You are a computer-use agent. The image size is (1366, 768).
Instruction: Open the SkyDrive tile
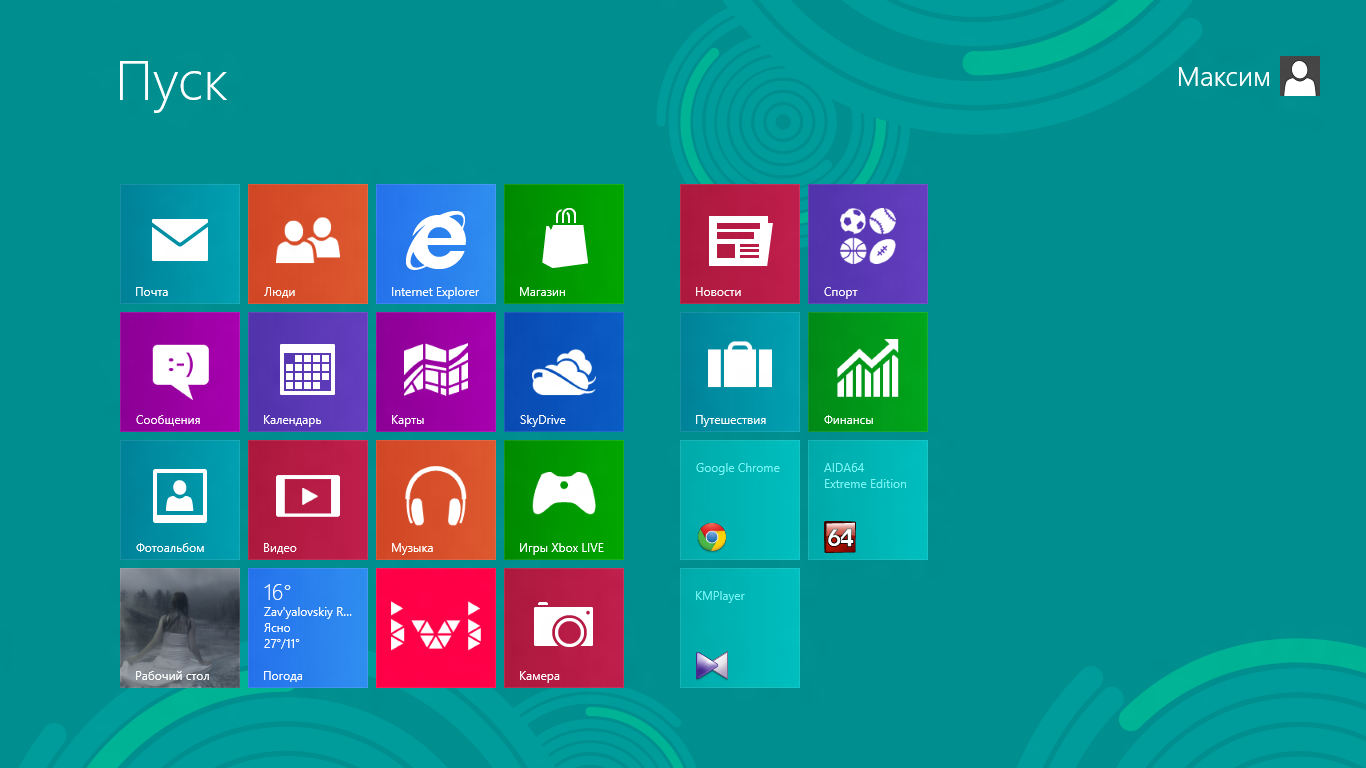564,371
